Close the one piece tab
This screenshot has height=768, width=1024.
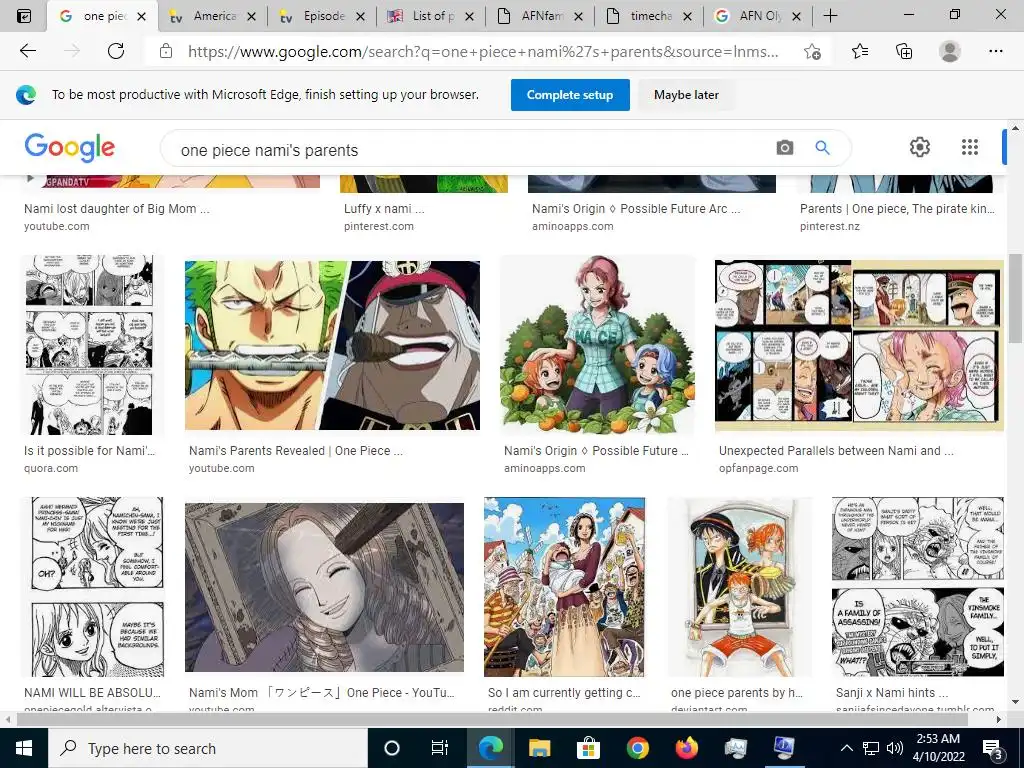tap(142, 16)
